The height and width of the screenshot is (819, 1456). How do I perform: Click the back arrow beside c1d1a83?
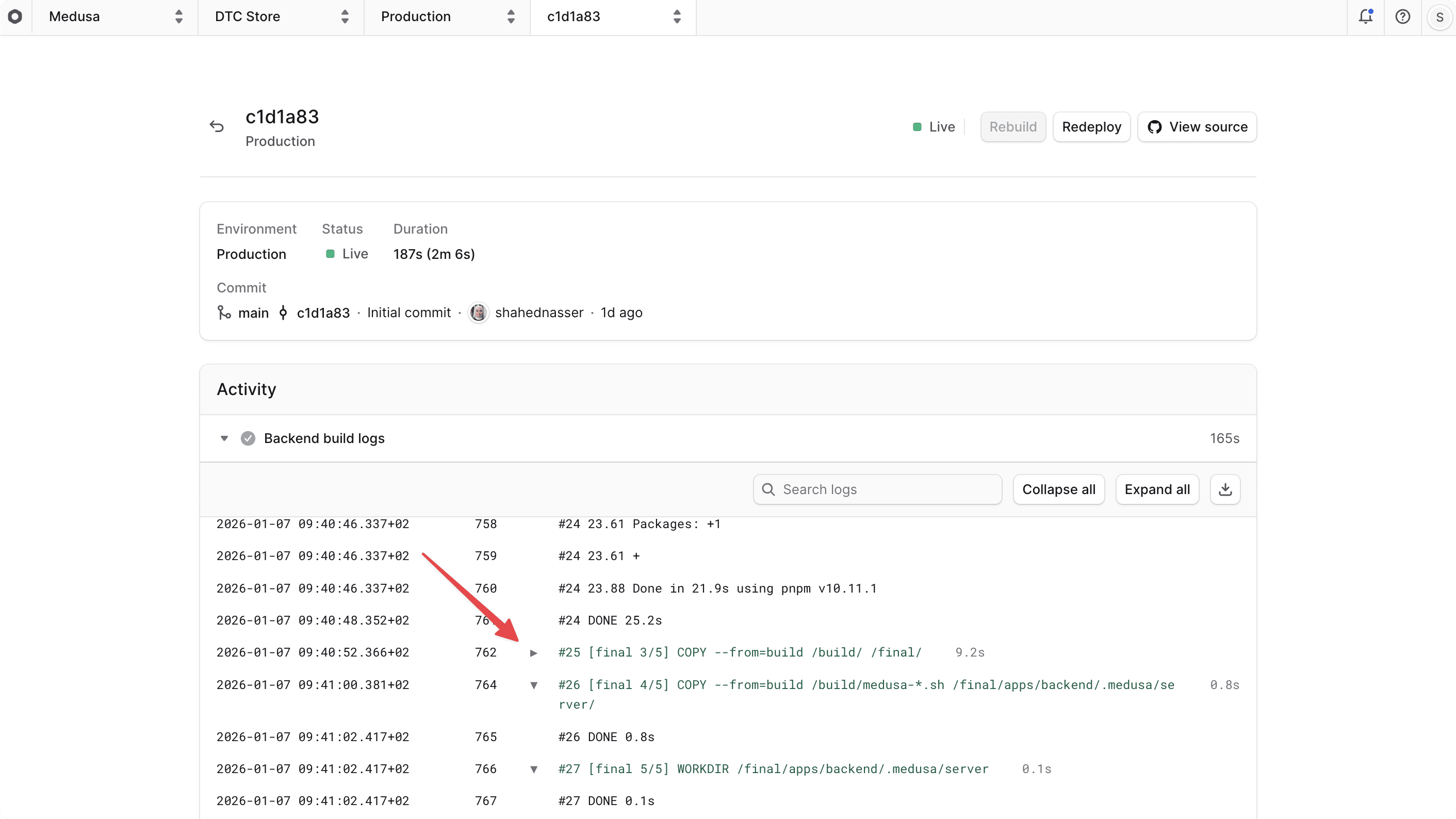[x=217, y=125]
